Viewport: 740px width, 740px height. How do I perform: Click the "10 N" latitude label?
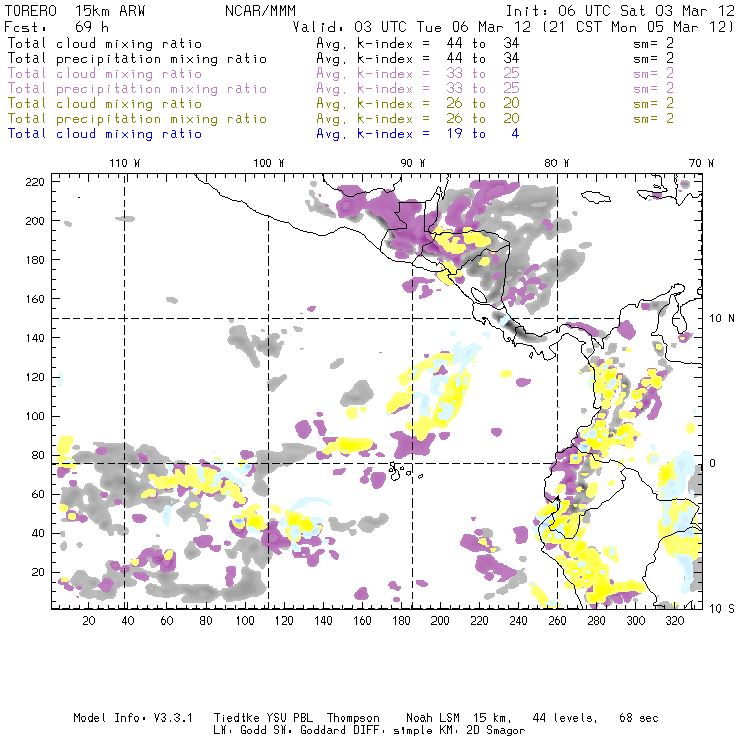(722, 319)
